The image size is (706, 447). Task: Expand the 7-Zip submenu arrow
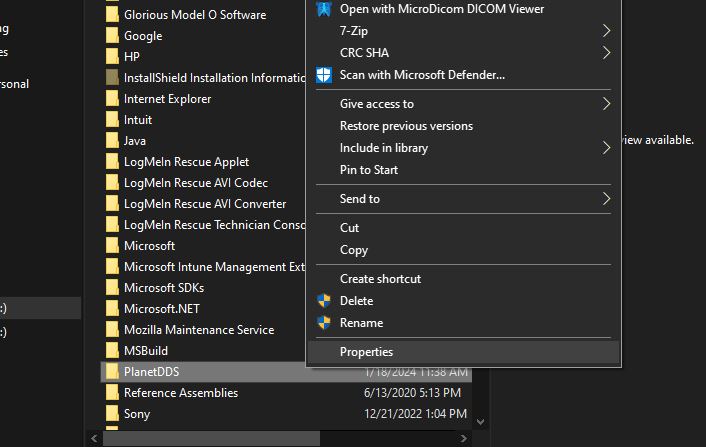pyautogui.click(x=606, y=31)
